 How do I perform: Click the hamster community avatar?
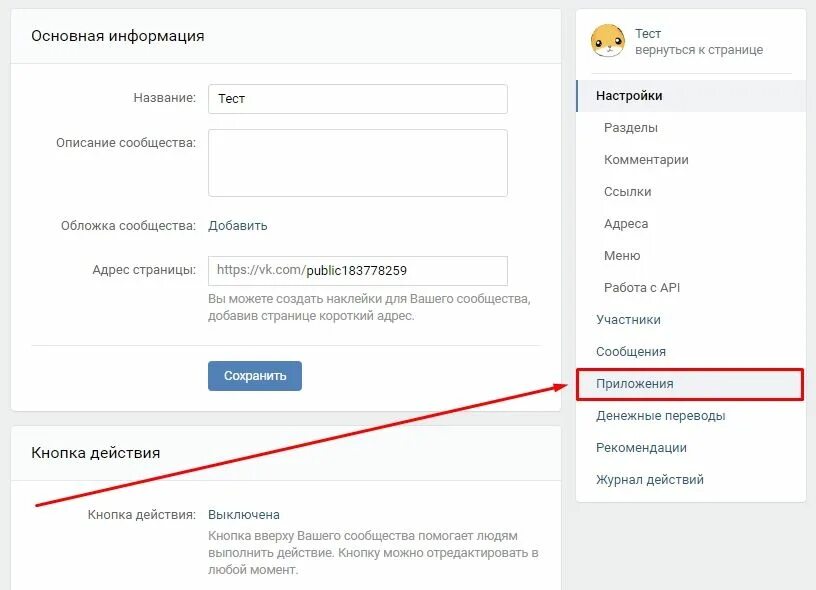pyautogui.click(x=607, y=41)
